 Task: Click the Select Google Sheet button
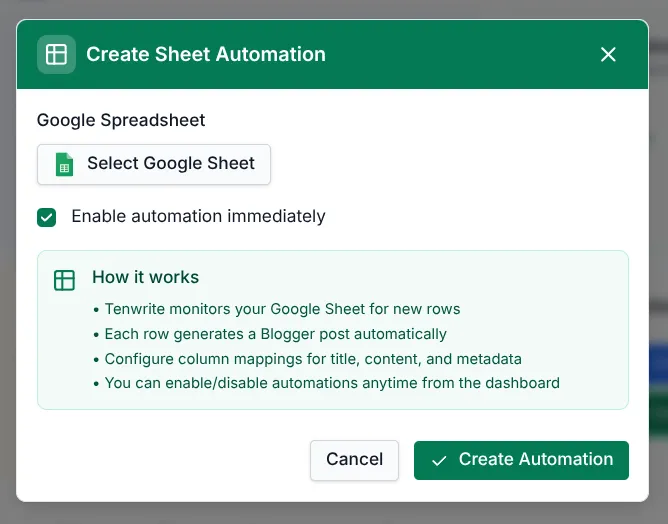click(154, 164)
